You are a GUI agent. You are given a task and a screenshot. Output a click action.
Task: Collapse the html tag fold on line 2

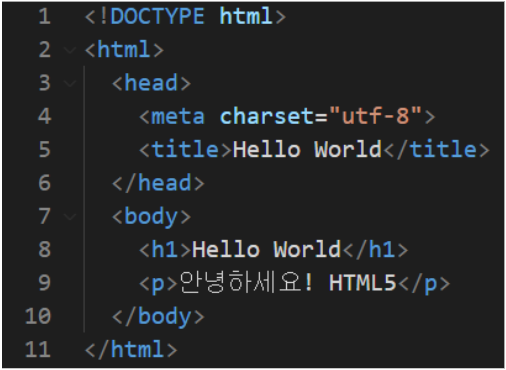pos(70,50)
